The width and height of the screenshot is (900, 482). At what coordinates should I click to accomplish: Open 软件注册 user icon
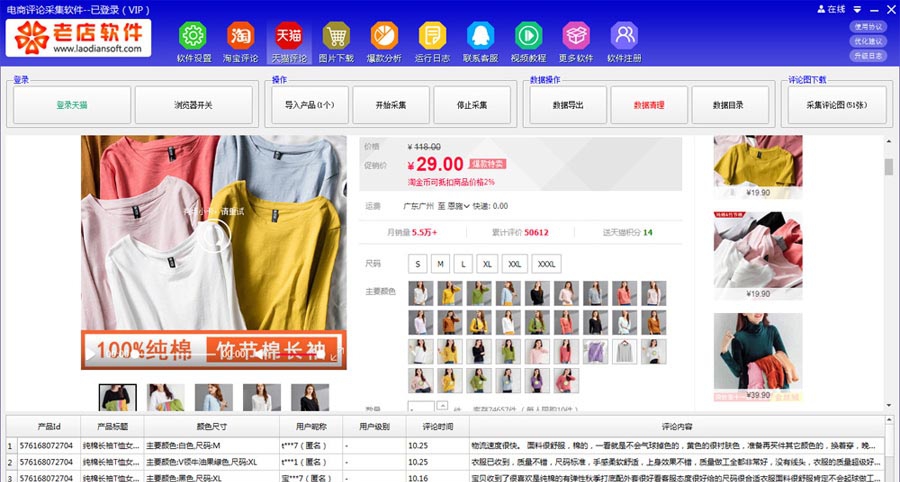click(x=624, y=36)
